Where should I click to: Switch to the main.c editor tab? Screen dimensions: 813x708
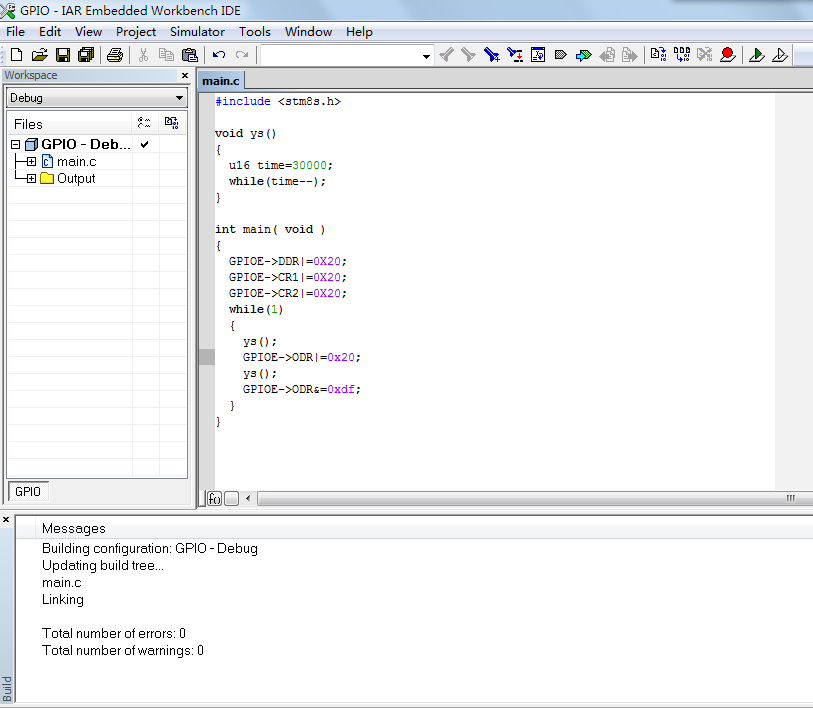[x=221, y=81]
